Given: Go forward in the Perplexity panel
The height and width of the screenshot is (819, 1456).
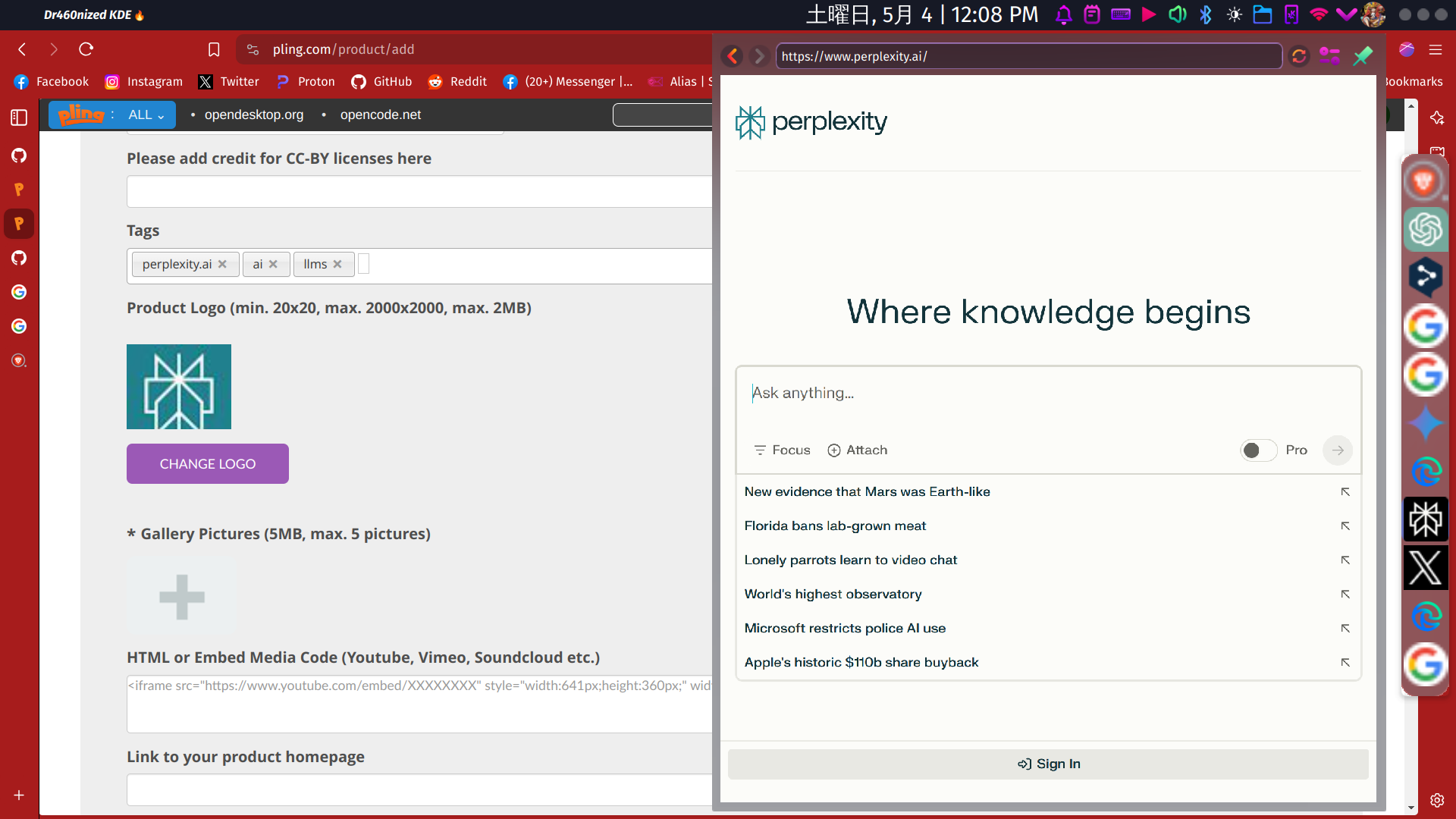Looking at the screenshot, I should click(758, 56).
